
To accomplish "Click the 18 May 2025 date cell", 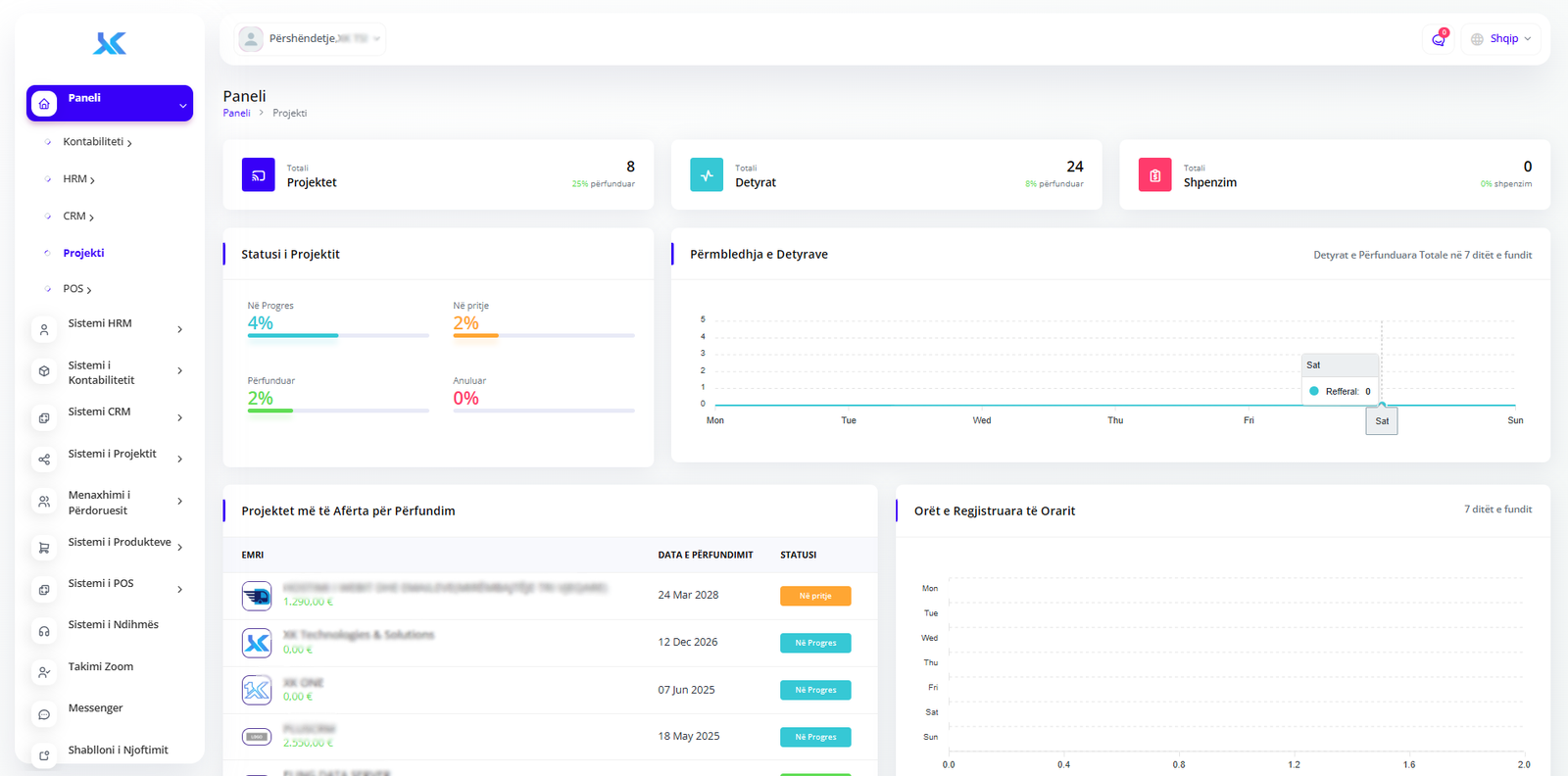I will coord(689,737).
